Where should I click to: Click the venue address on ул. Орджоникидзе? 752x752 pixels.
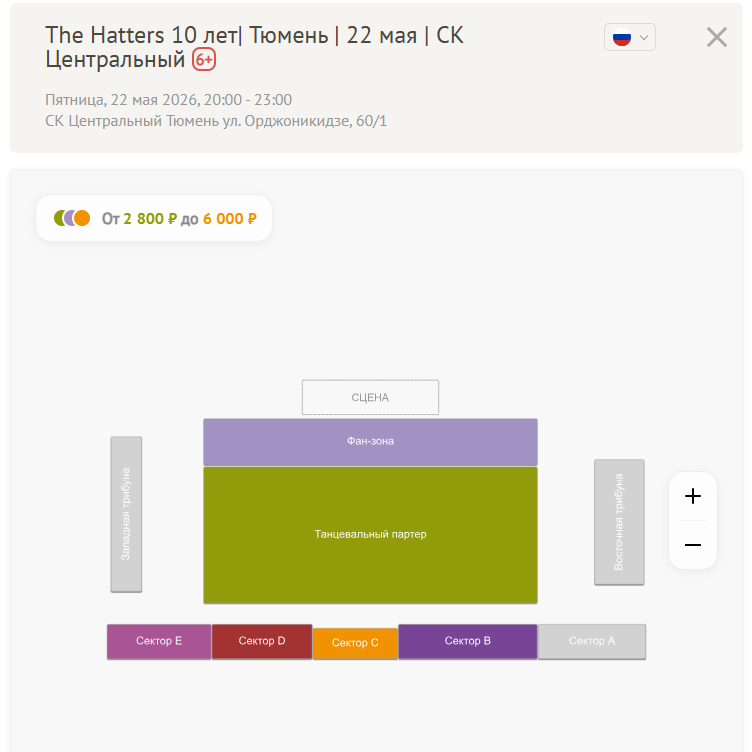point(216,121)
